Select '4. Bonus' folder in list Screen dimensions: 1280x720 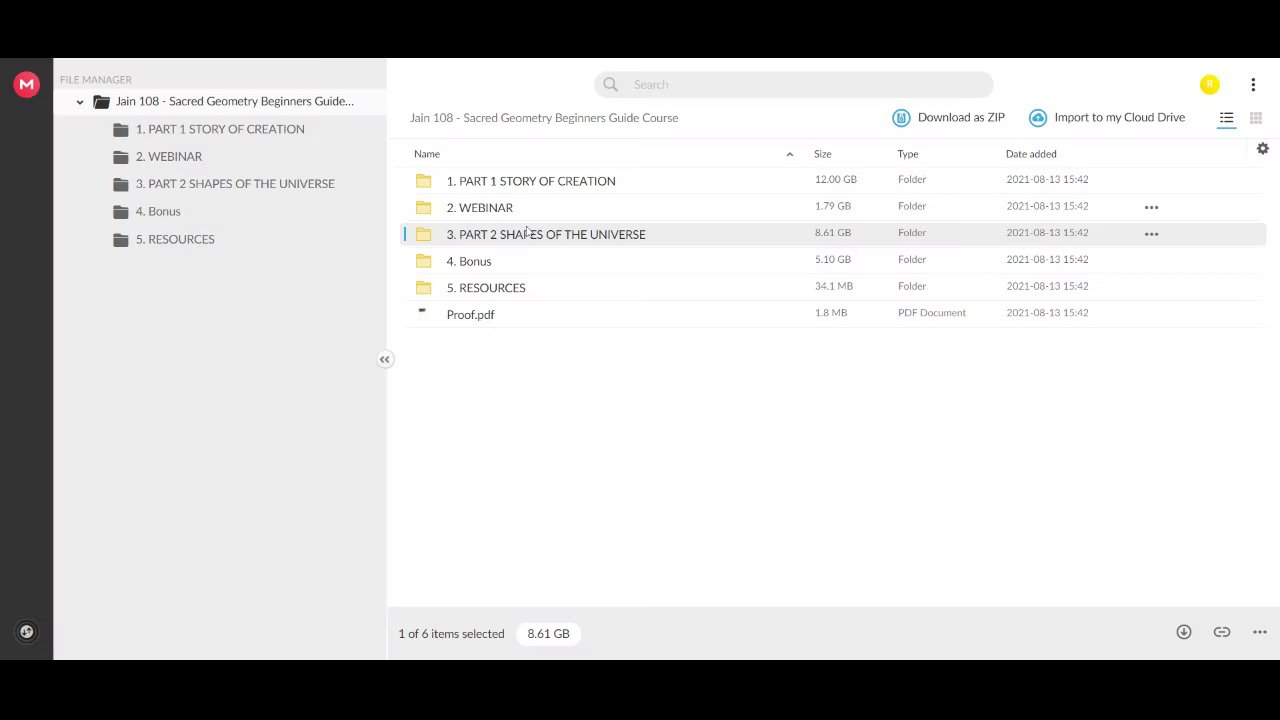click(x=834, y=261)
